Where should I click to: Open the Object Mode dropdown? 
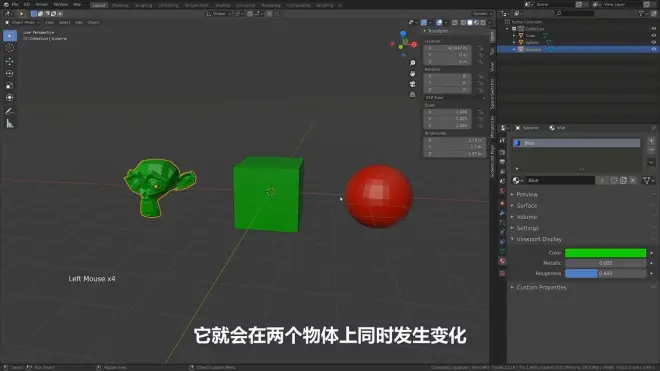click(x=22, y=22)
